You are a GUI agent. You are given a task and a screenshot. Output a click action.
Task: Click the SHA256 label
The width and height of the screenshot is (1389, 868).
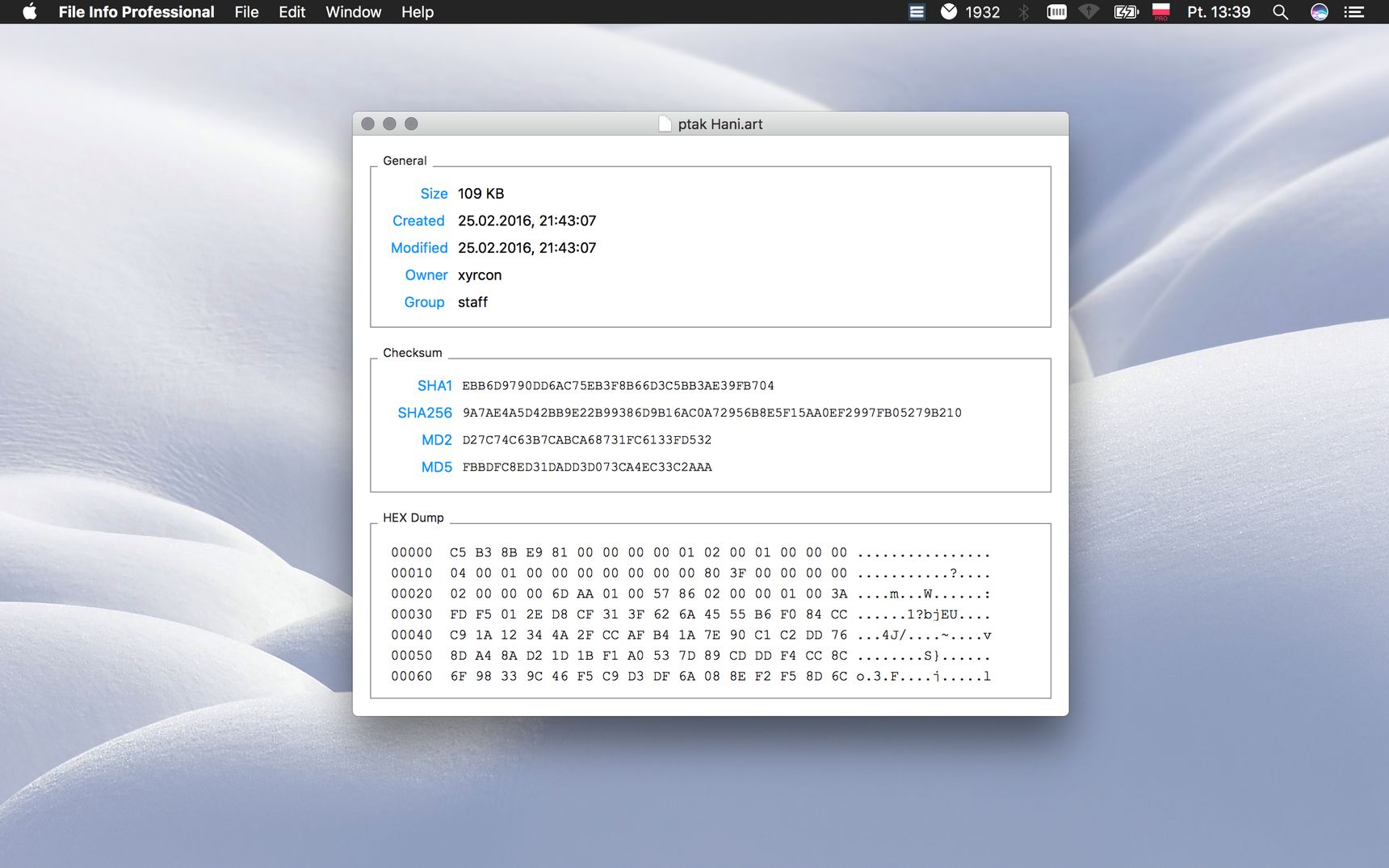tap(425, 413)
